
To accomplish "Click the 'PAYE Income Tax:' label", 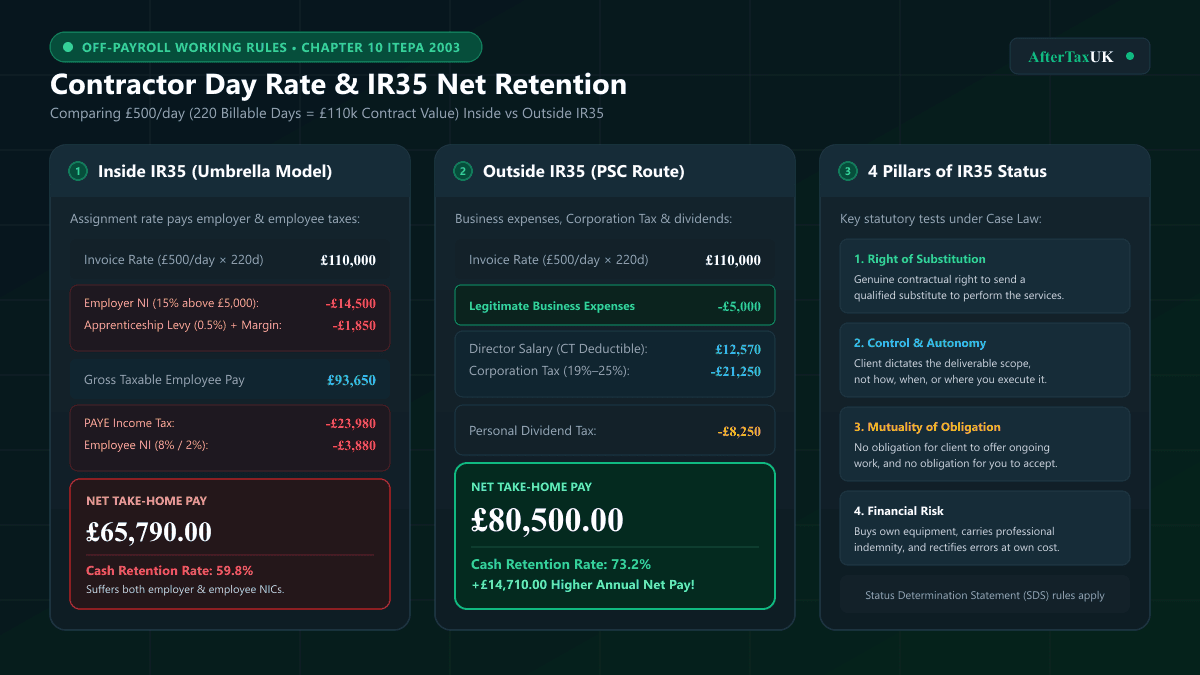I will 129,423.
